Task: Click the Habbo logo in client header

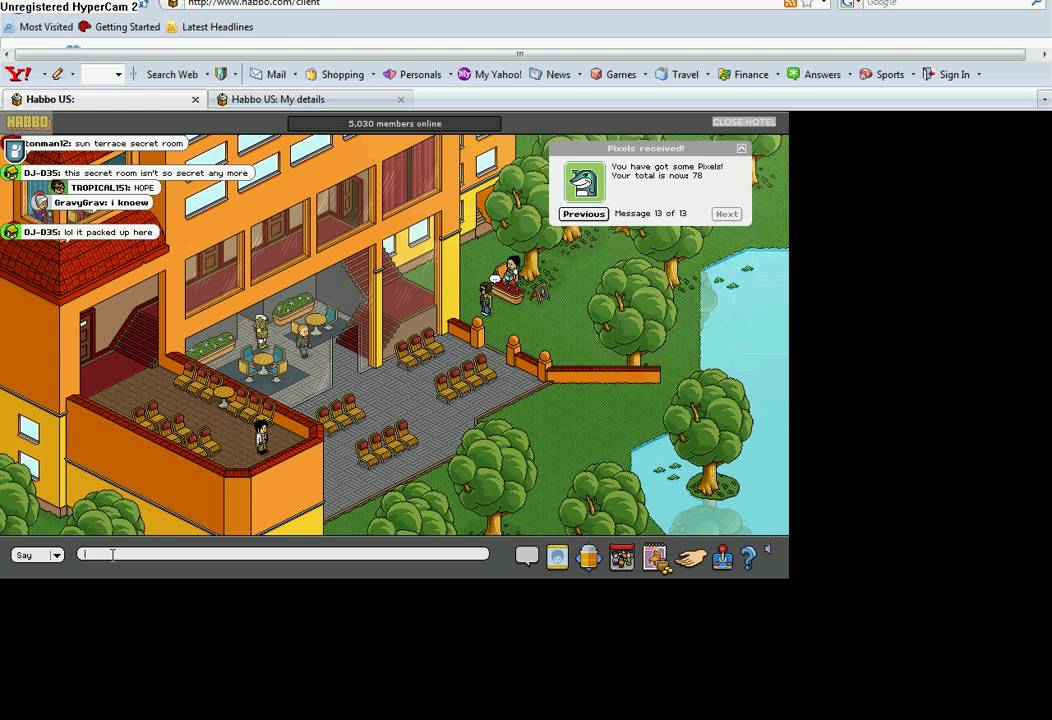Action: point(28,122)
